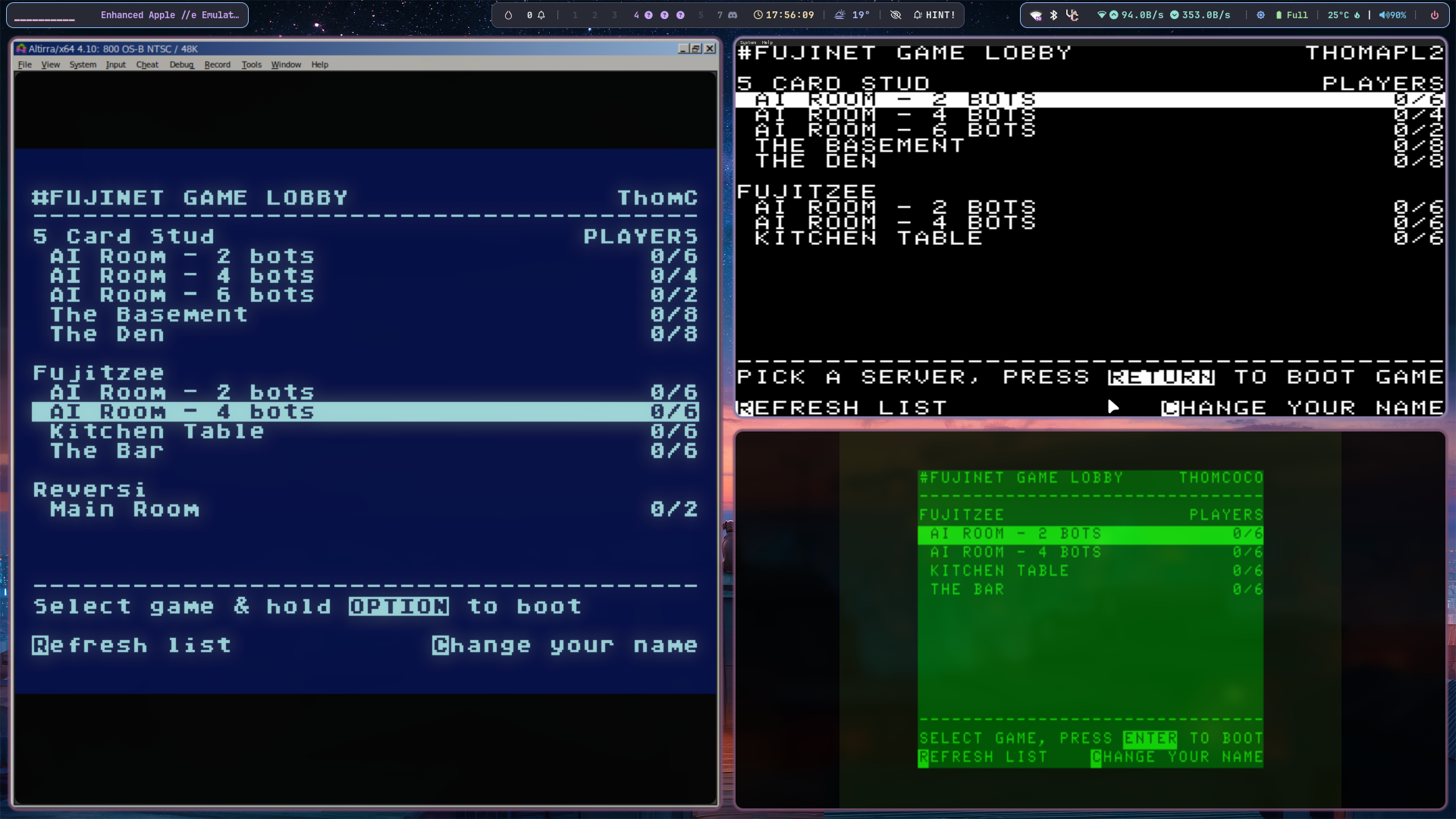Click the red power icon in top bar
This screenshot has height=819, width=1456.
1434,15
